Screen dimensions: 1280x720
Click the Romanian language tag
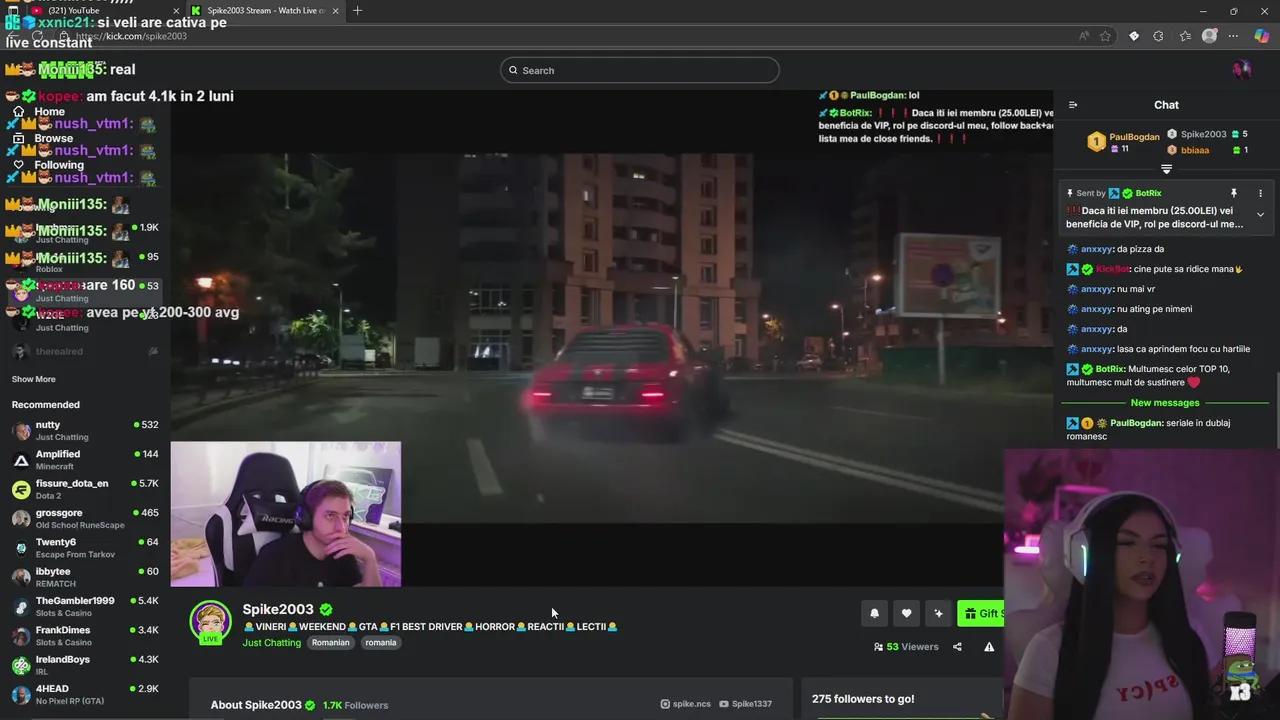[330, 643]
